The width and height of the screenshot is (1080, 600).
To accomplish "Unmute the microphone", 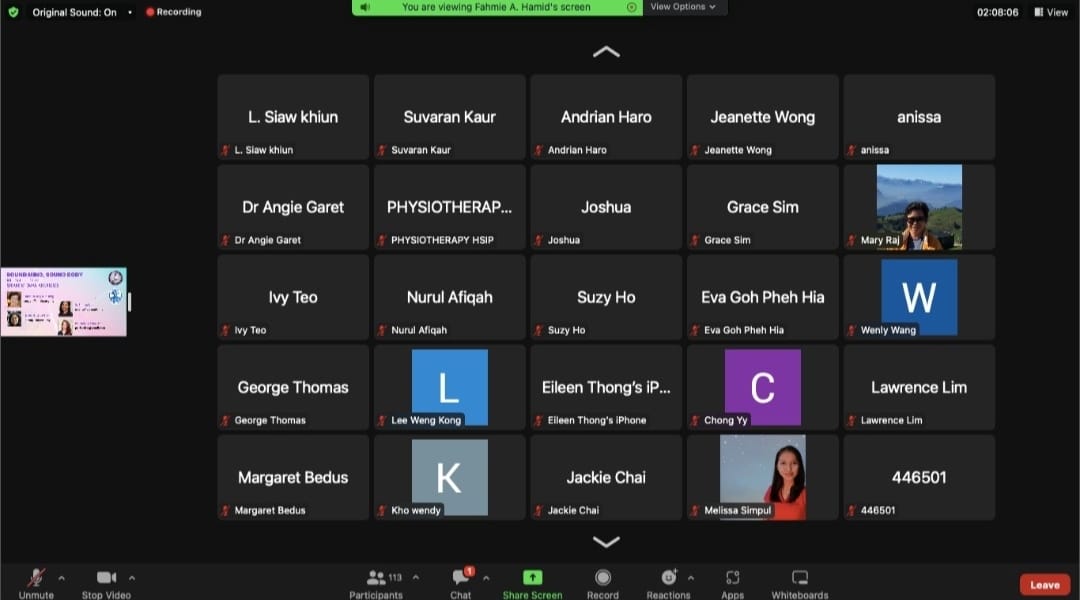I will tap(36, 578).
